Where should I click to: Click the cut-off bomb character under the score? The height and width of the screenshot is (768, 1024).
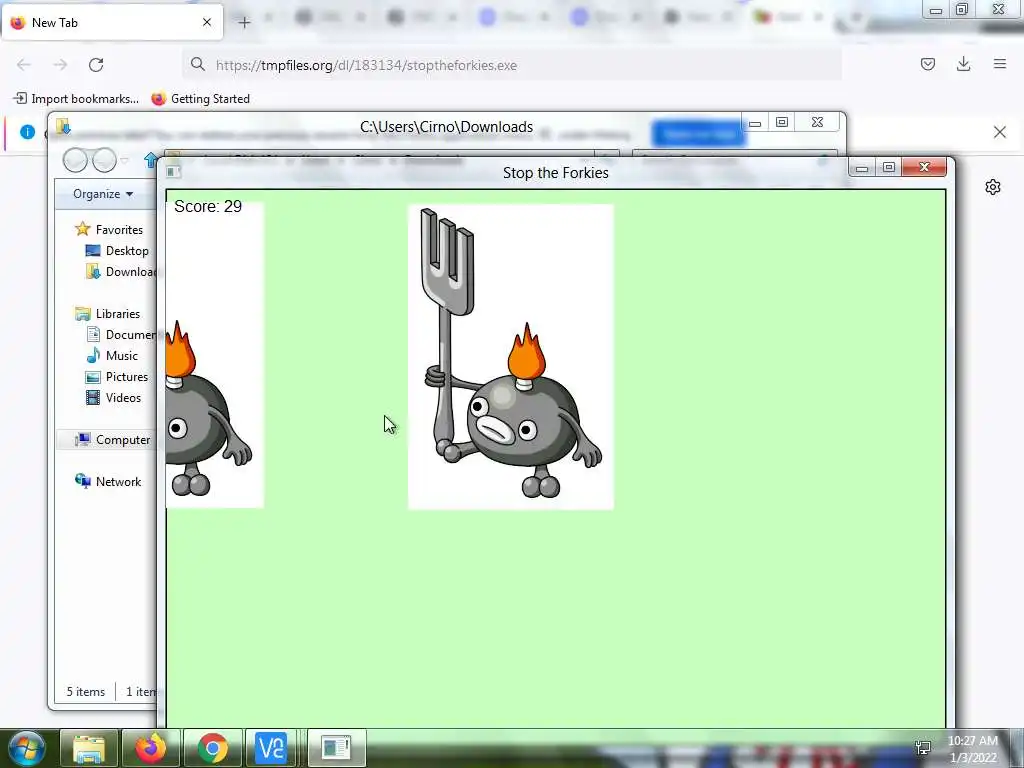tap(214, 355)
